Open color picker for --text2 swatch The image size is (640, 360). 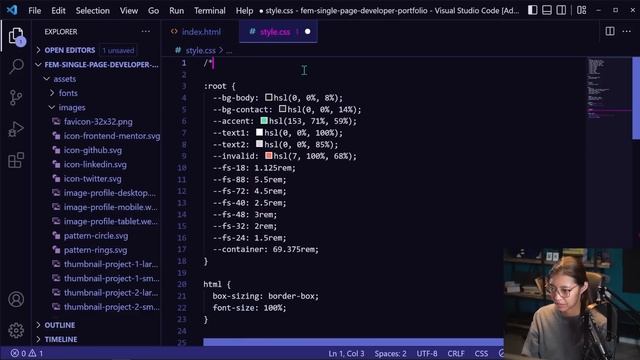pos(259,144)
